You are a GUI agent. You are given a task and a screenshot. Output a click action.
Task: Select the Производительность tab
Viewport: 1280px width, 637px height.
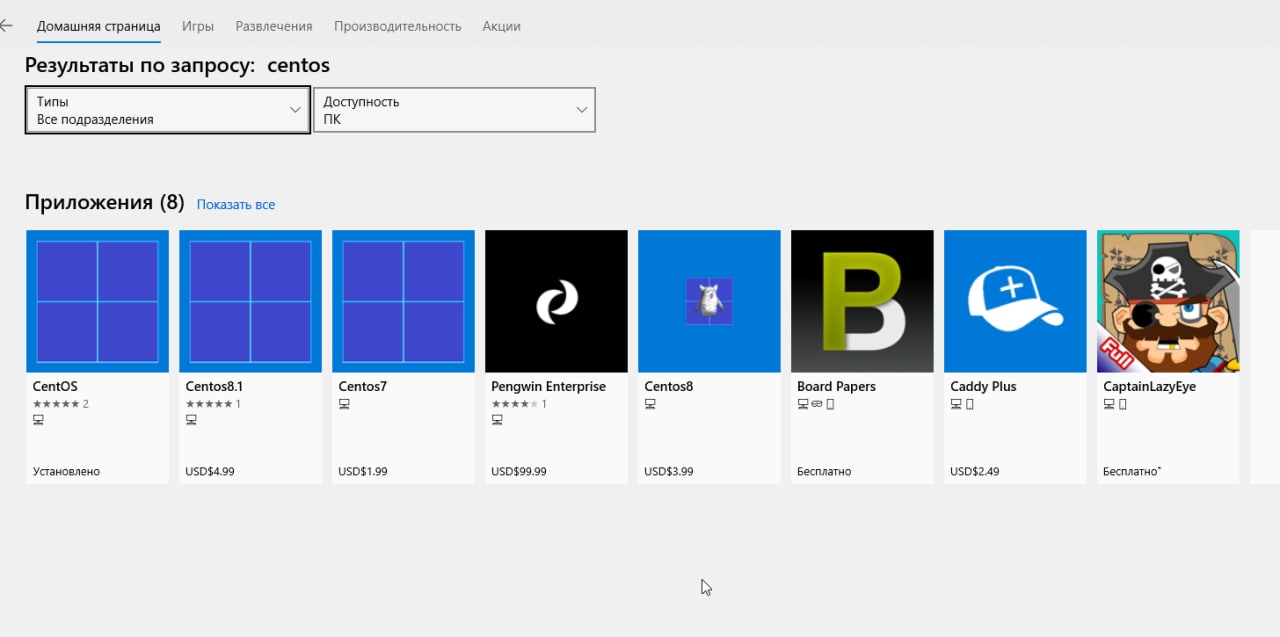click(397, 26)
